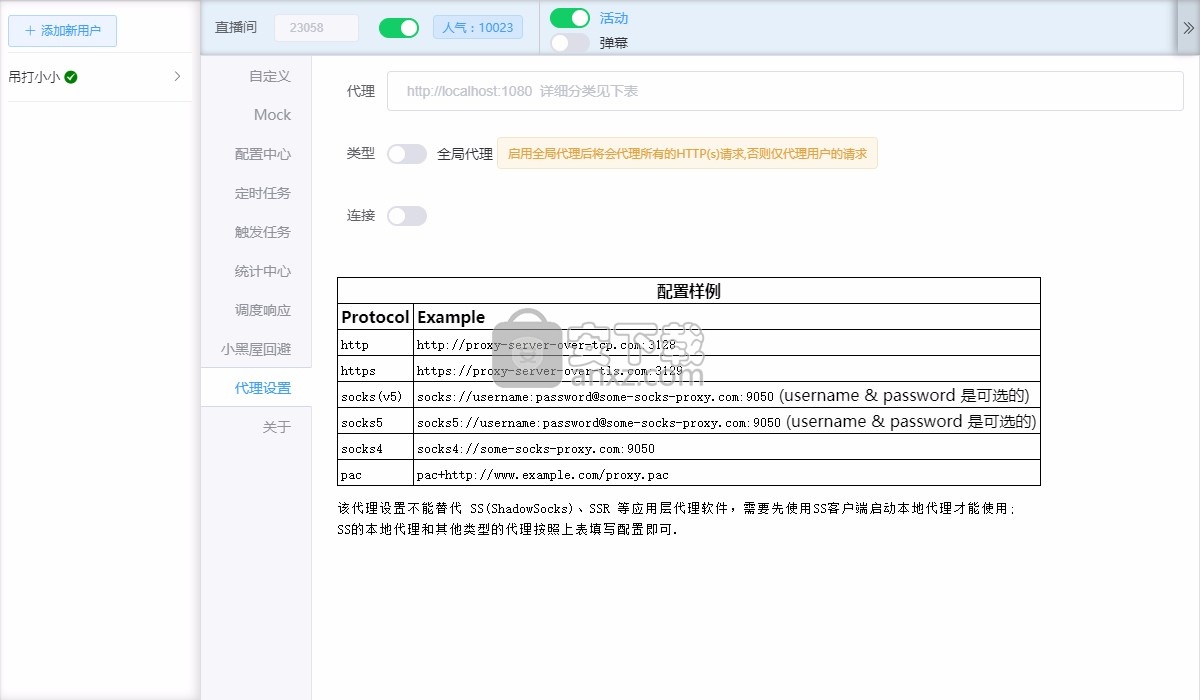This screenshot has height=700, width=1200.
Task: Switch to the 调度响应 tab
Action: (x=256, y=310)
